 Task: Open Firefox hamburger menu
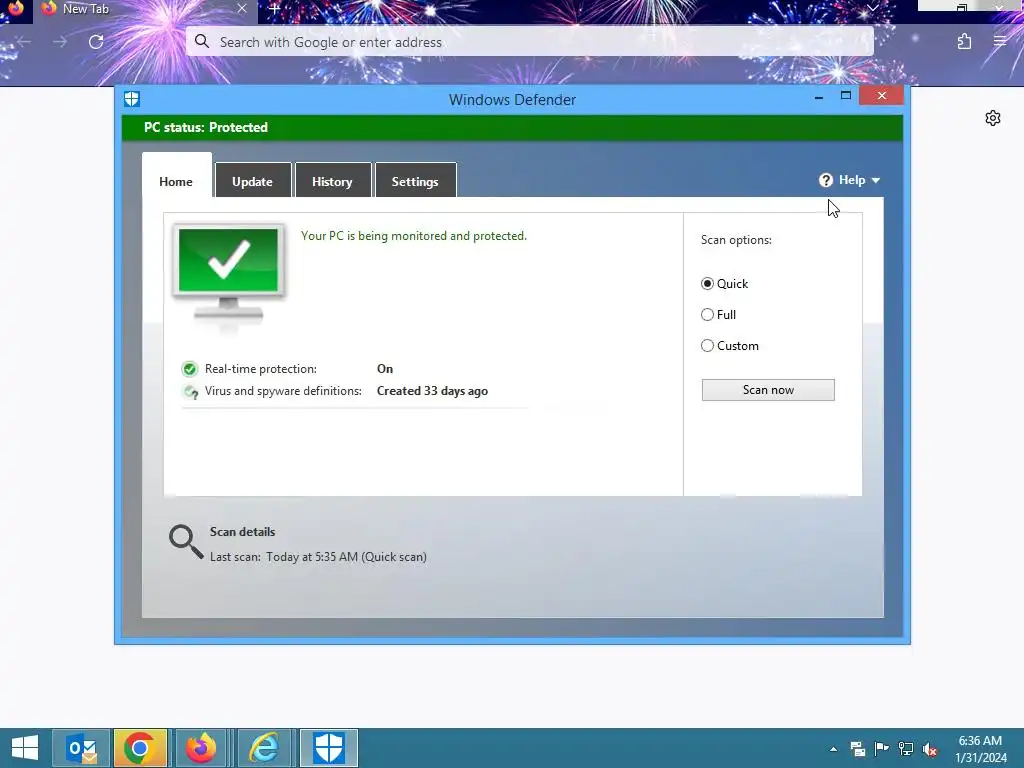point(1000,41)
